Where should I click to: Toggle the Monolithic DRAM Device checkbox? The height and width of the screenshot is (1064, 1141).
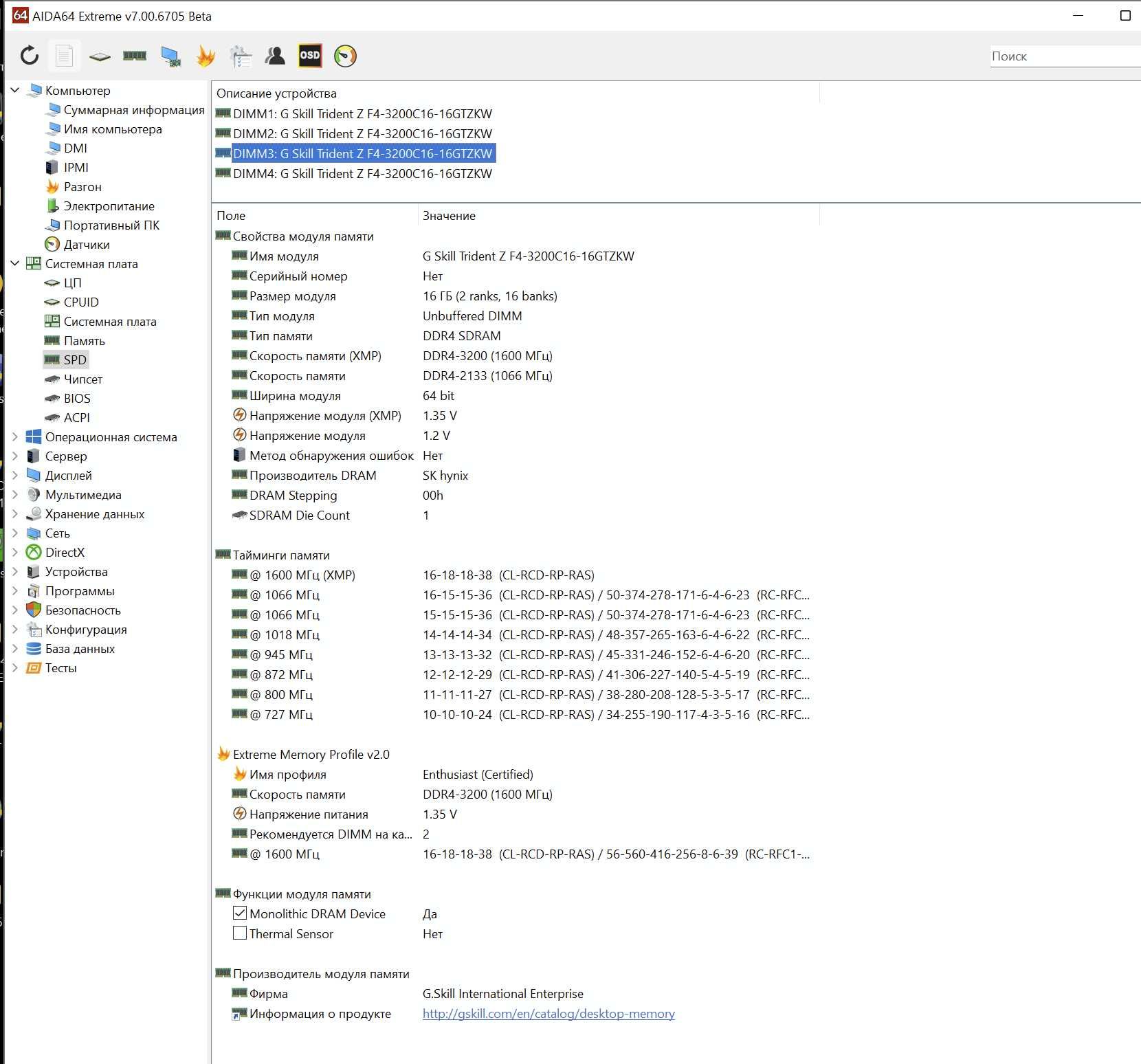pyautogui.click(x=239, y=913)
